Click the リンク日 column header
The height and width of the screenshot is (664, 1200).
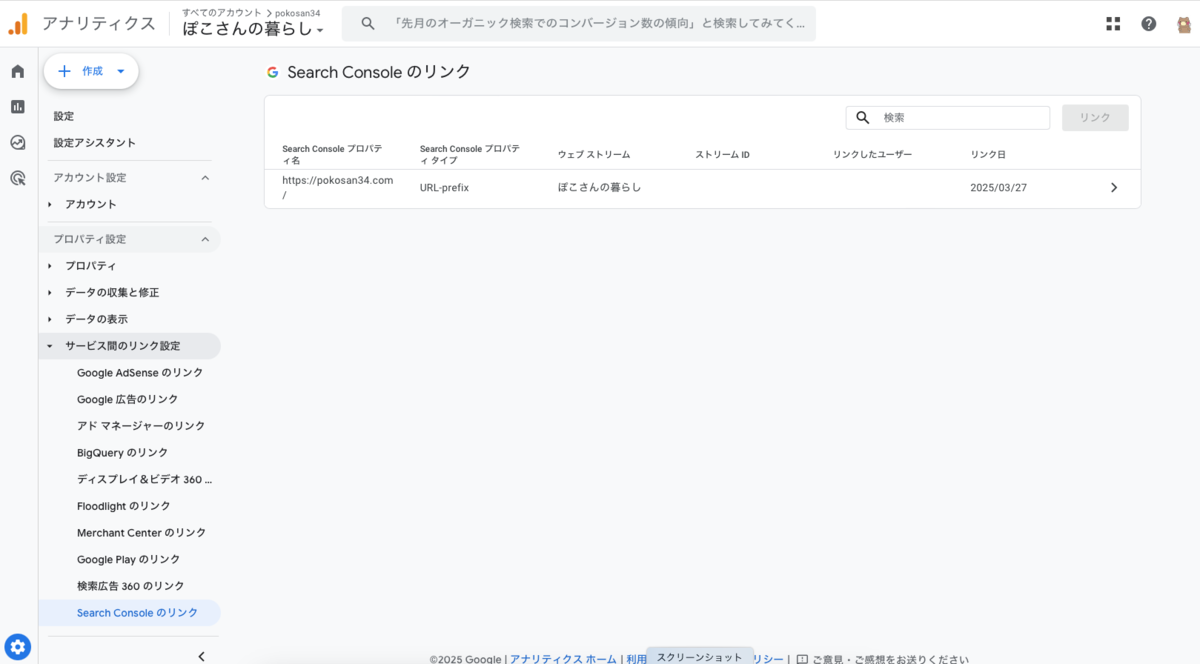point(988,155)
